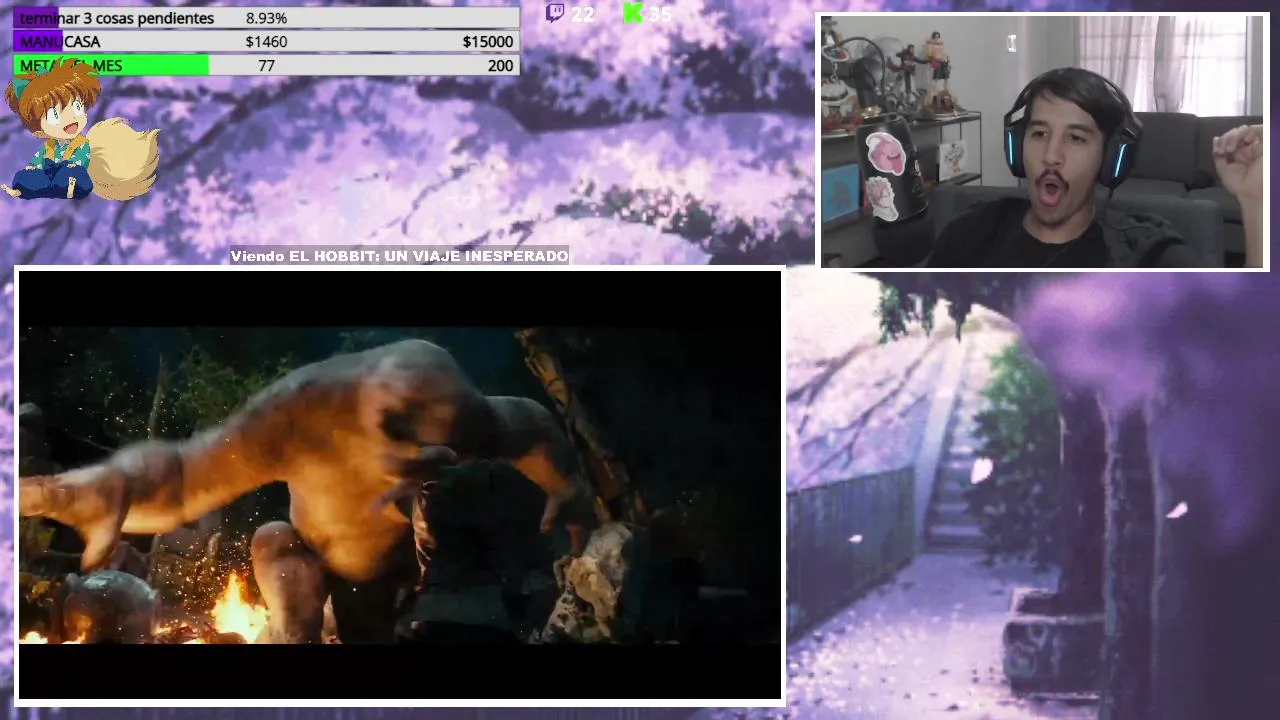Click the Twitch logo icon

tap(555, 13)
